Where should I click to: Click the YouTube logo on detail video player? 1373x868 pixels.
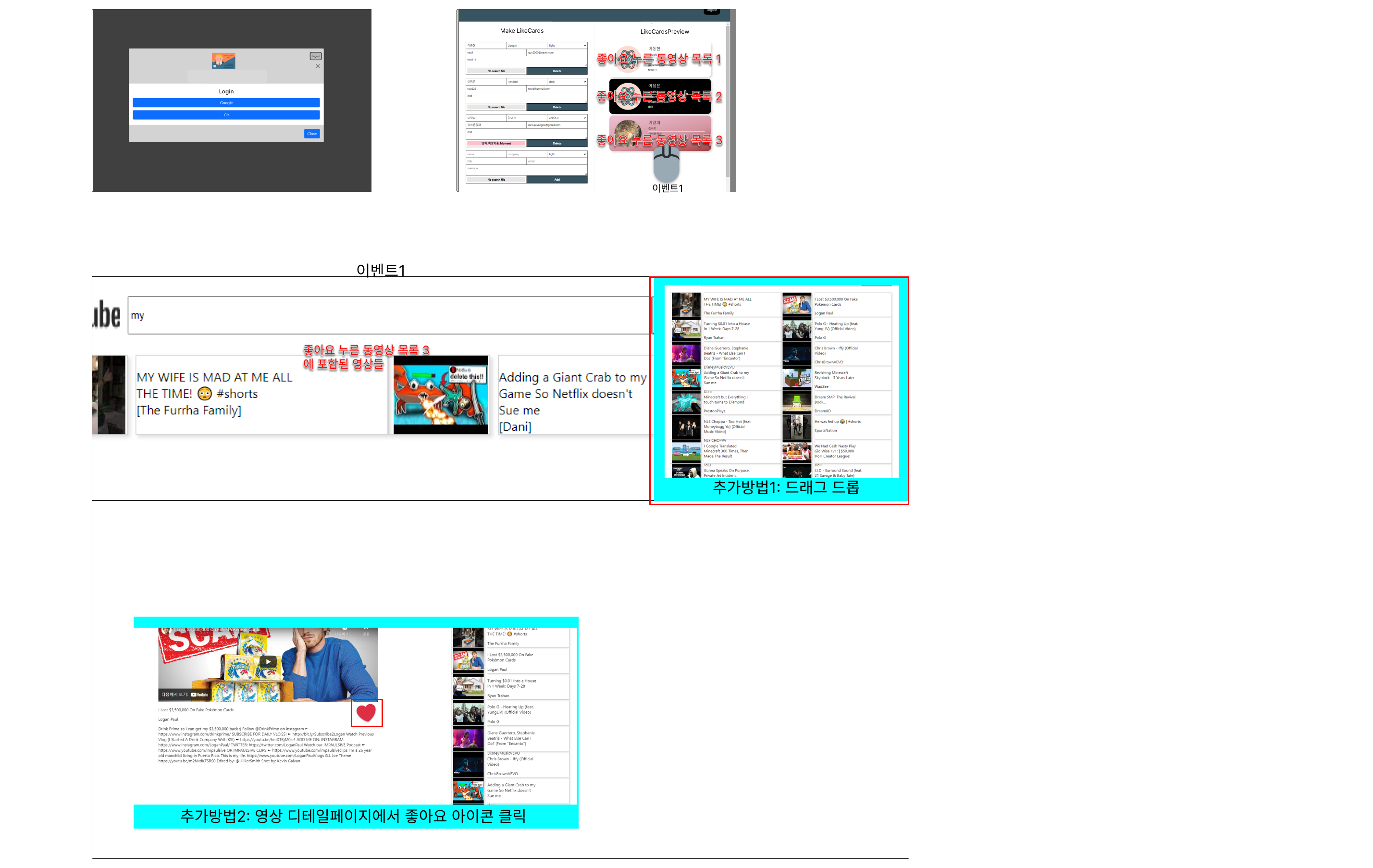199,694
